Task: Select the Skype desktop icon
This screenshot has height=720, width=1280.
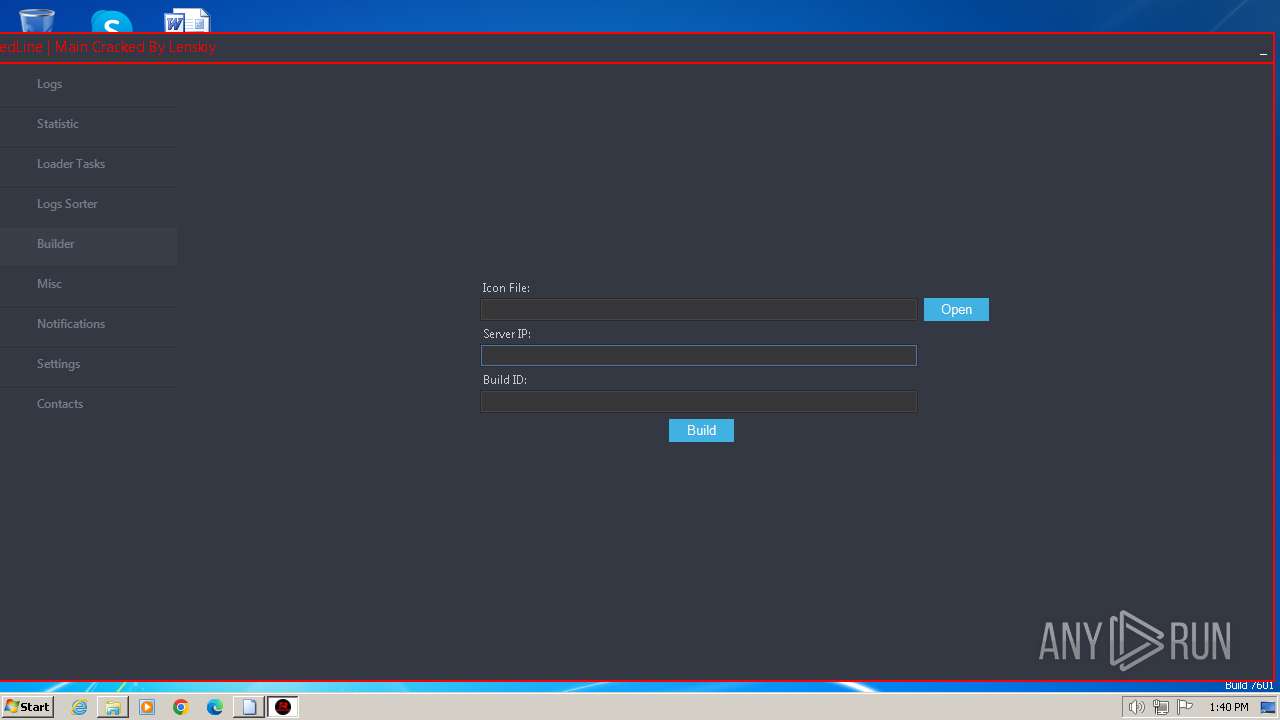Action: 111,21
